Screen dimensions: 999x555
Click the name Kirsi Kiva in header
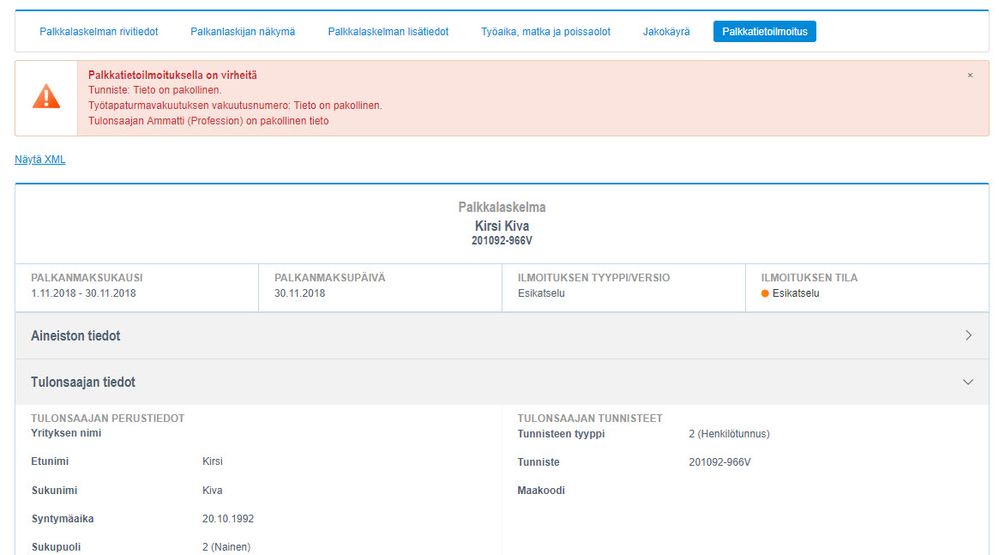(x=502, y=226)
